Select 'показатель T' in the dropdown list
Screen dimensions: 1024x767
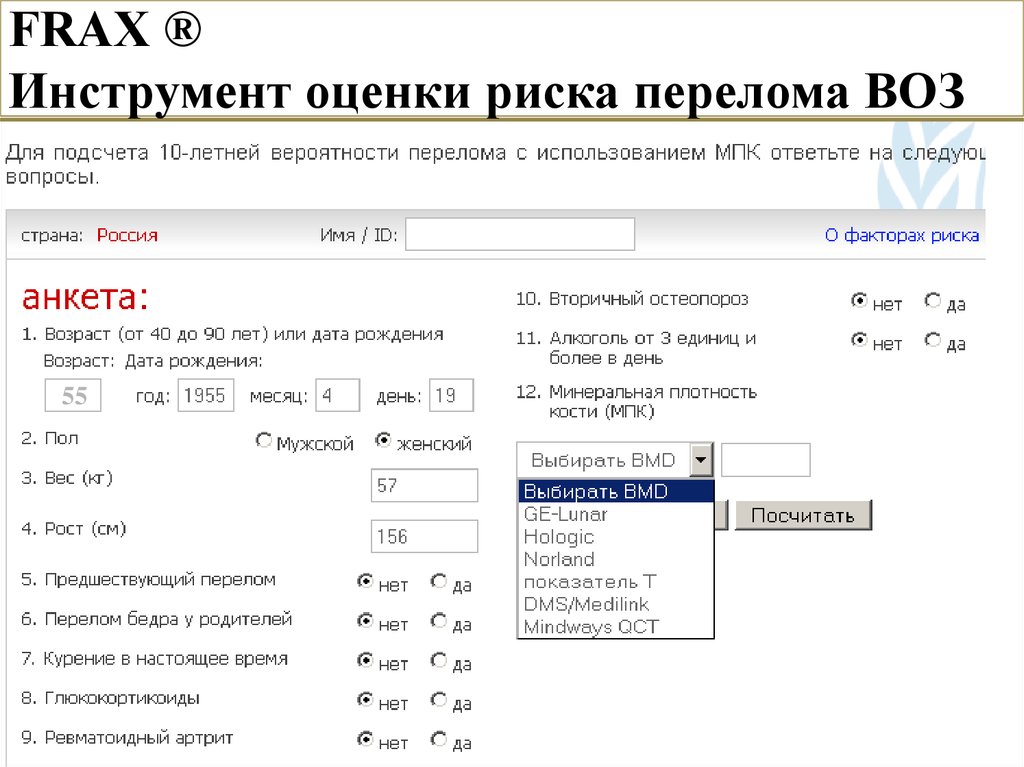click(x=590, y=582)
